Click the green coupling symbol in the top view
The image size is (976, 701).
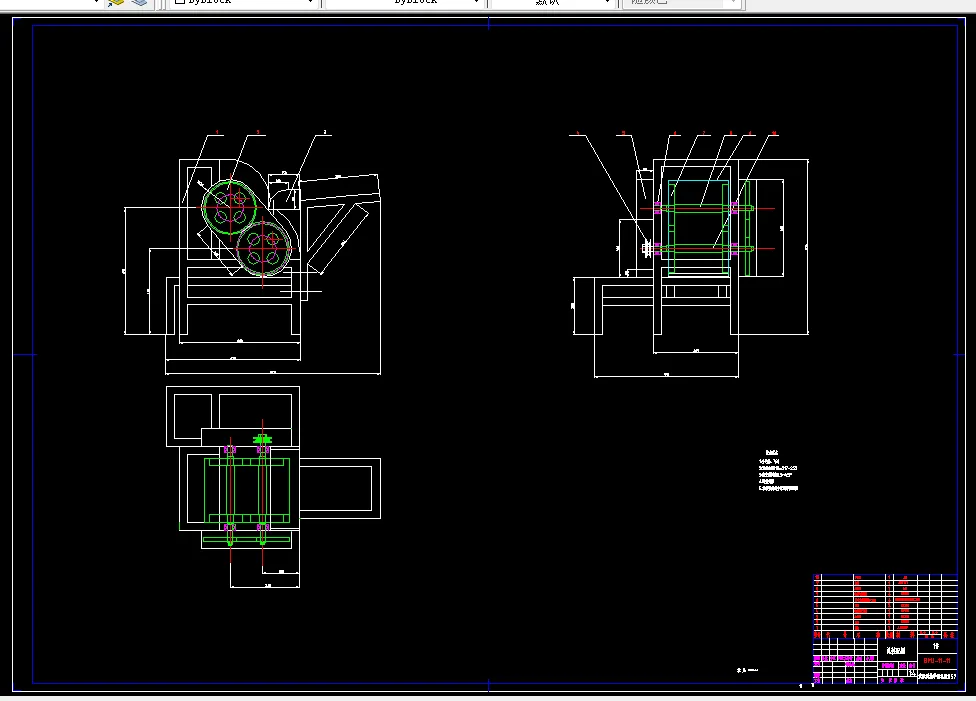pyautogui.click(x=262, y=440)
